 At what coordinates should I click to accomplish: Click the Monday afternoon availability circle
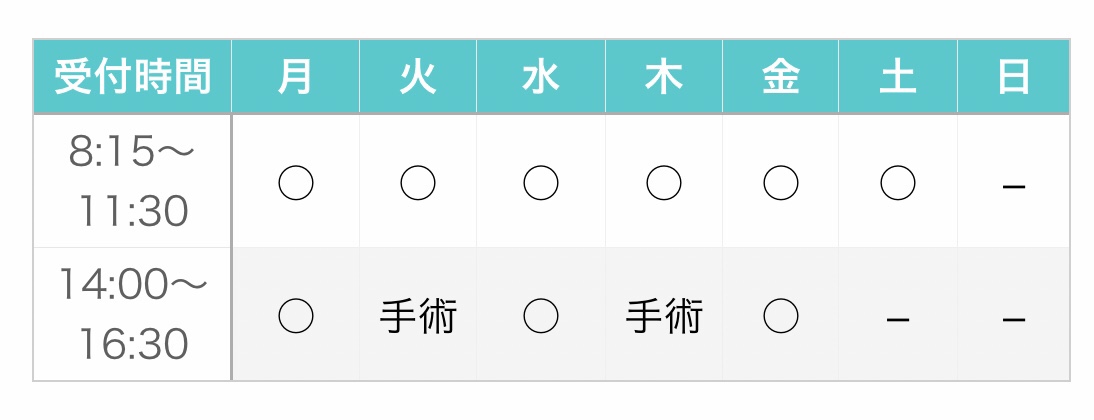[x=295, y=316]
